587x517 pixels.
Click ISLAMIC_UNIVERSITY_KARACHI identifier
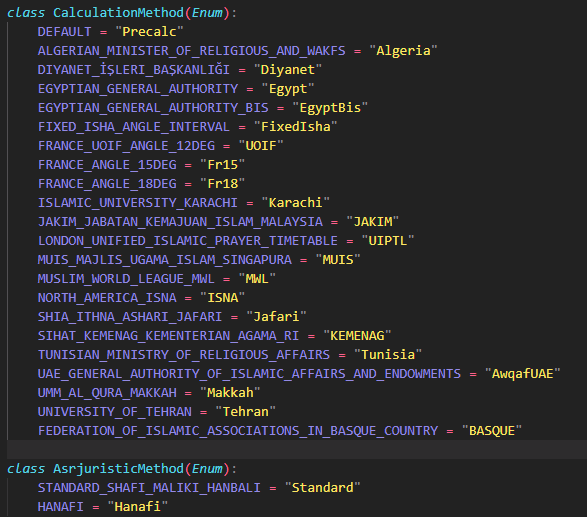click(x=138, y=203)
